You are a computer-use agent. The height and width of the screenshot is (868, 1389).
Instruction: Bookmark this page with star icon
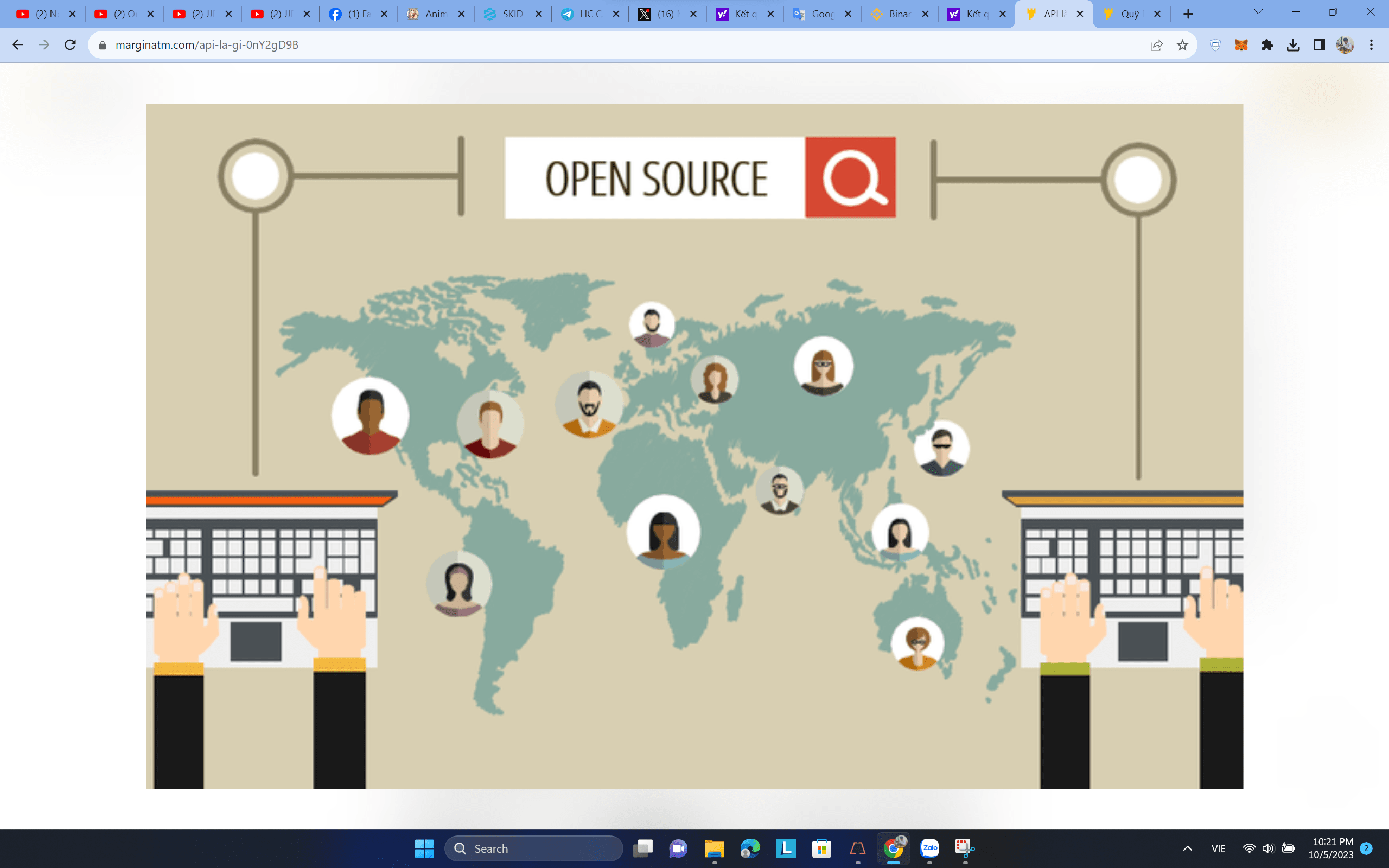click(x=1182, y=45)
